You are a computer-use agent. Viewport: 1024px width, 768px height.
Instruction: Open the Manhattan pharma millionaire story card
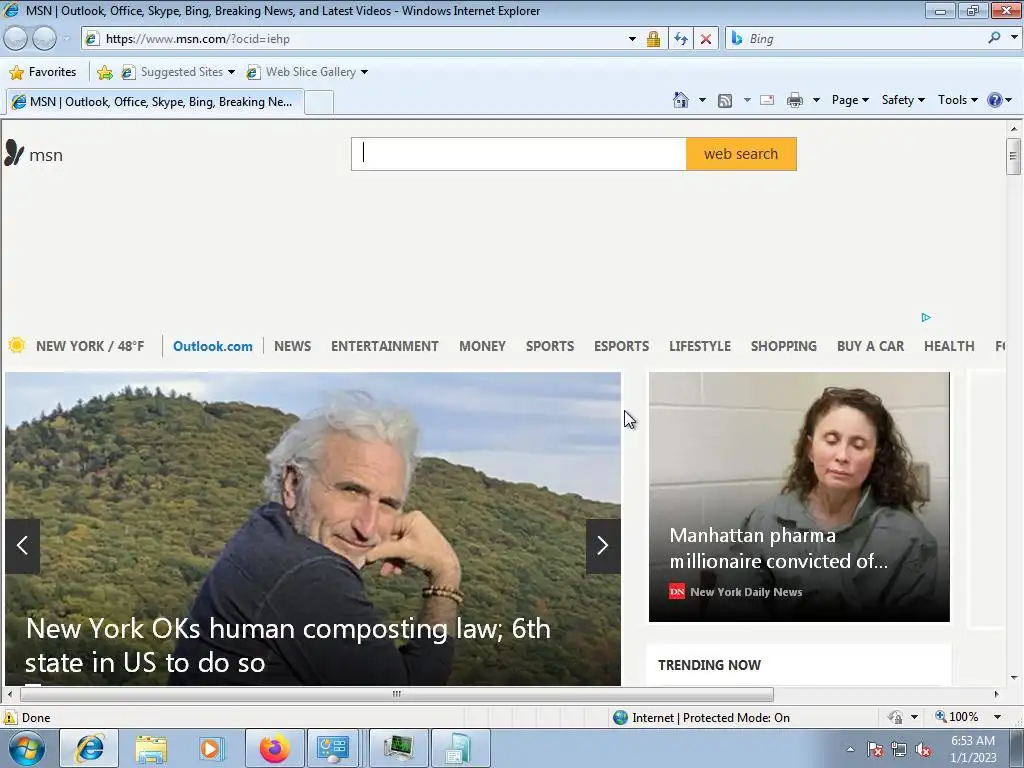(x=799, y=497)
